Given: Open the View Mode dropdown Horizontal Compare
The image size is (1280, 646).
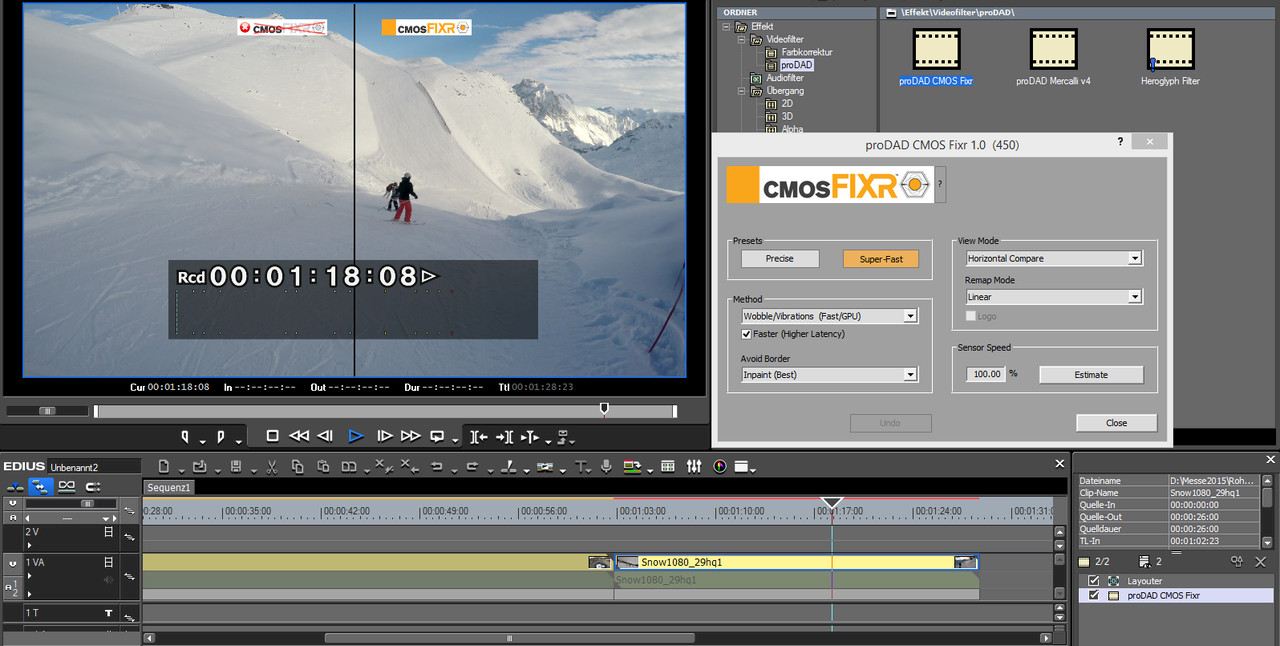Looking at the screenshot, I should [1053, 258].
